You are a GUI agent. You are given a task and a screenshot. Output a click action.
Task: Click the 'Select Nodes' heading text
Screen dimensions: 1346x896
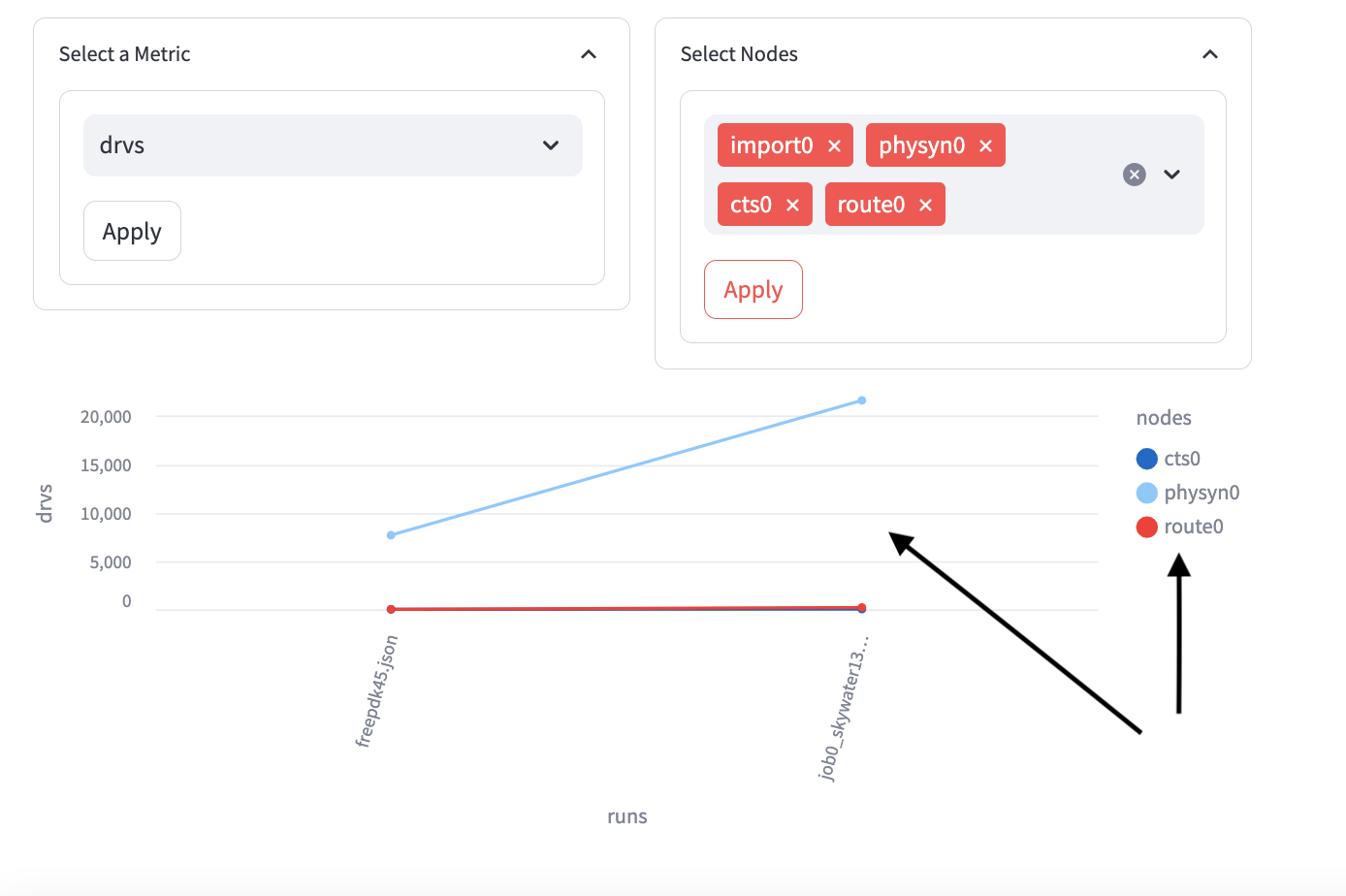(x=739, y=54)
